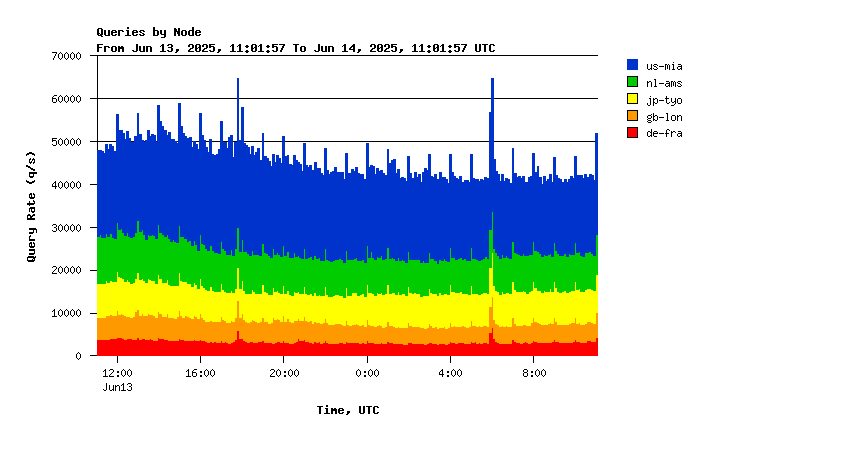Click the 12:00 time axis label

(x=117, y=373)
